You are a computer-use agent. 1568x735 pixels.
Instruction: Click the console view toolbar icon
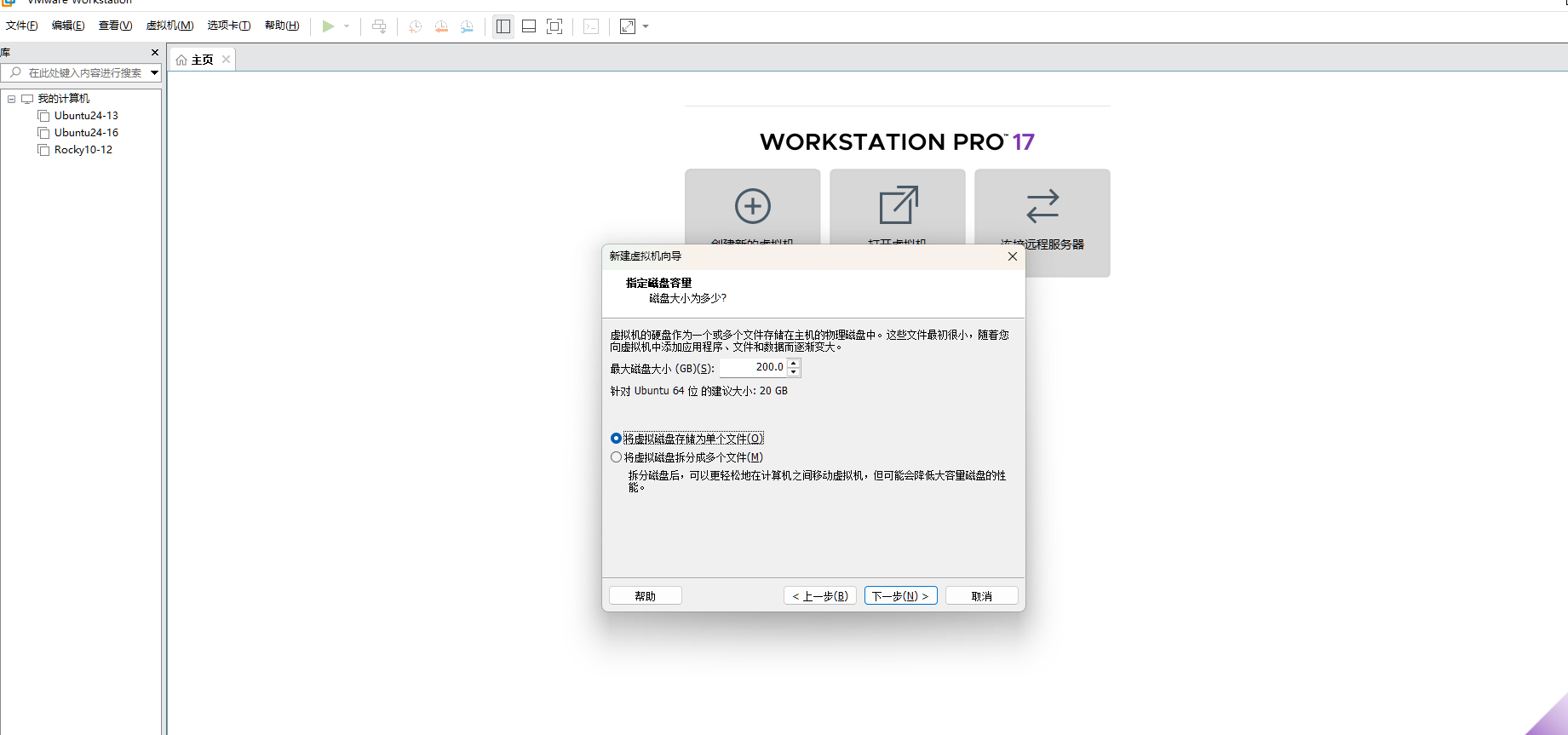tap(591, 26)
